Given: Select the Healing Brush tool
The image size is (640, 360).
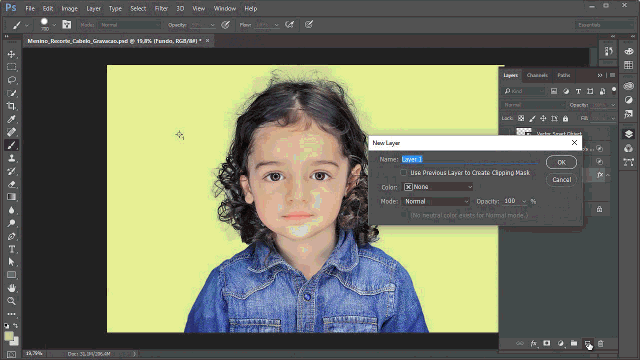Looking at the screenshot, I should (x=11, y=132).
